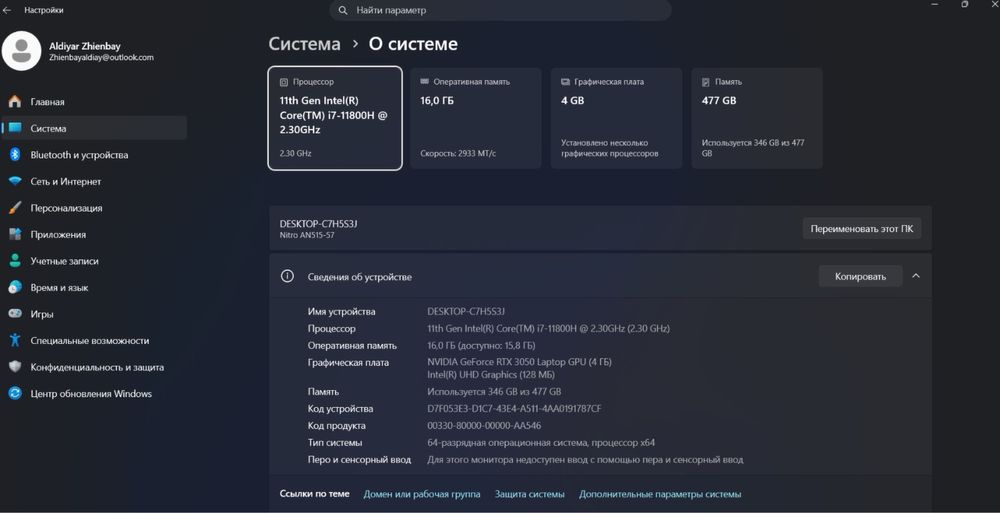The height and width of the screenshot is (513, 1000).
Task: Select the Память 477 GB card
Action: [x=757, y=118]
